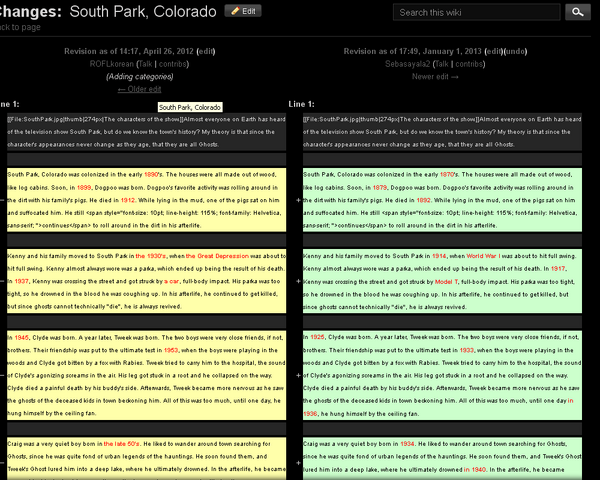
Task: Click the red '1870' year in right diff
Action: point(447,175)
